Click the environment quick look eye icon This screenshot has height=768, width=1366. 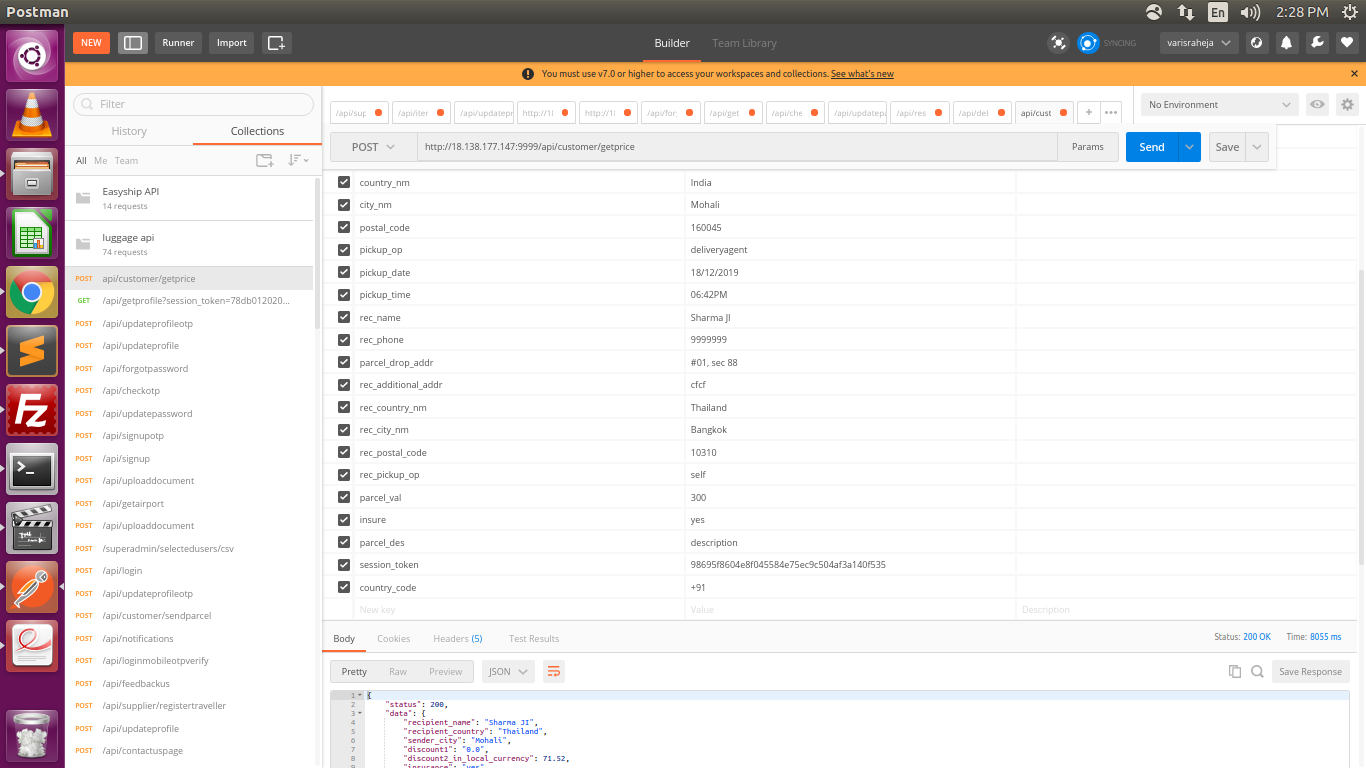click(x=1318, y=105)
